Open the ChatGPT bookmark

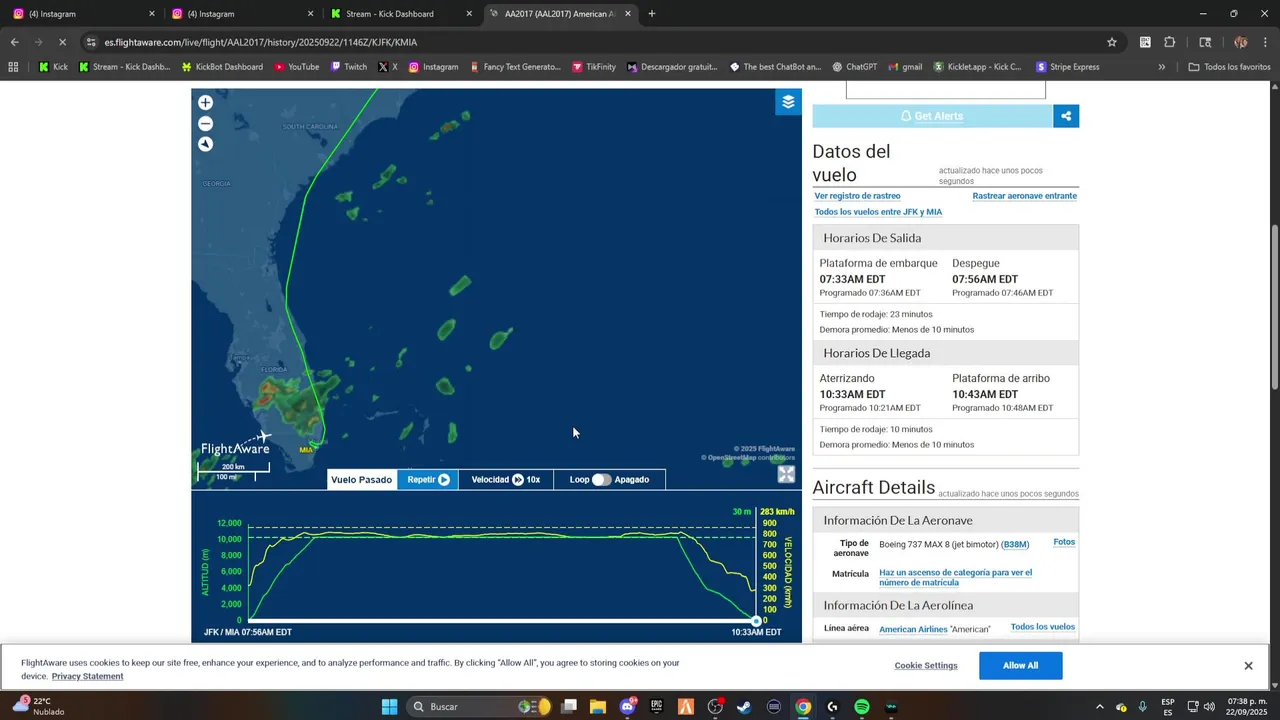(x=853, y=67)
